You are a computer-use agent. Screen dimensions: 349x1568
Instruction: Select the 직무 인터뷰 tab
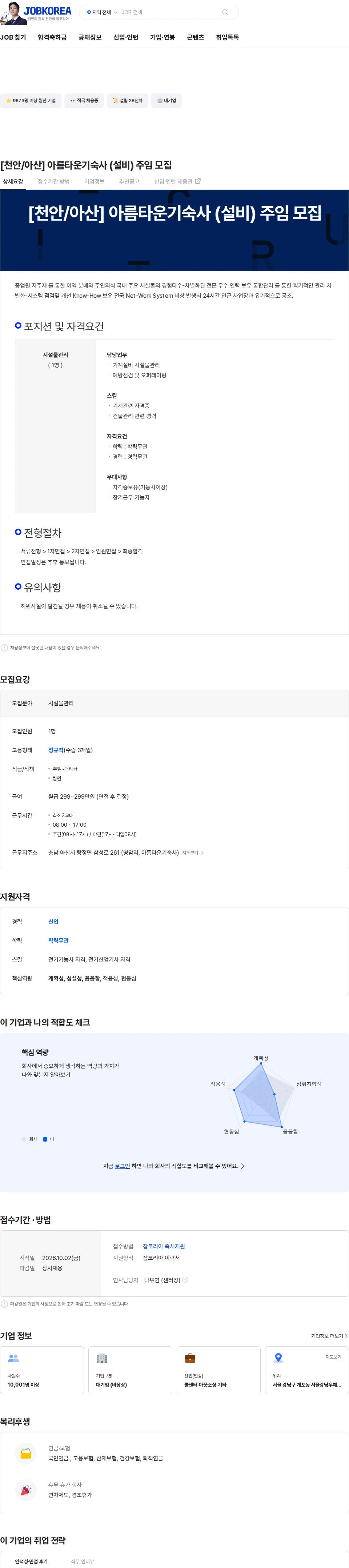tap(82, 1561)
